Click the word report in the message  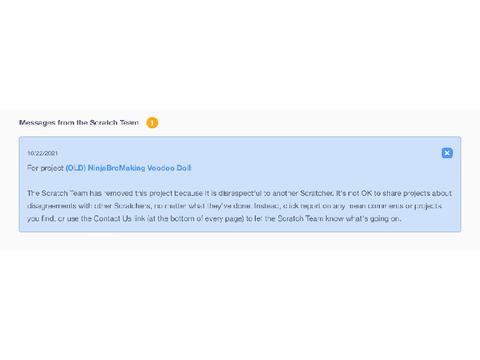(x=311, y=206)
